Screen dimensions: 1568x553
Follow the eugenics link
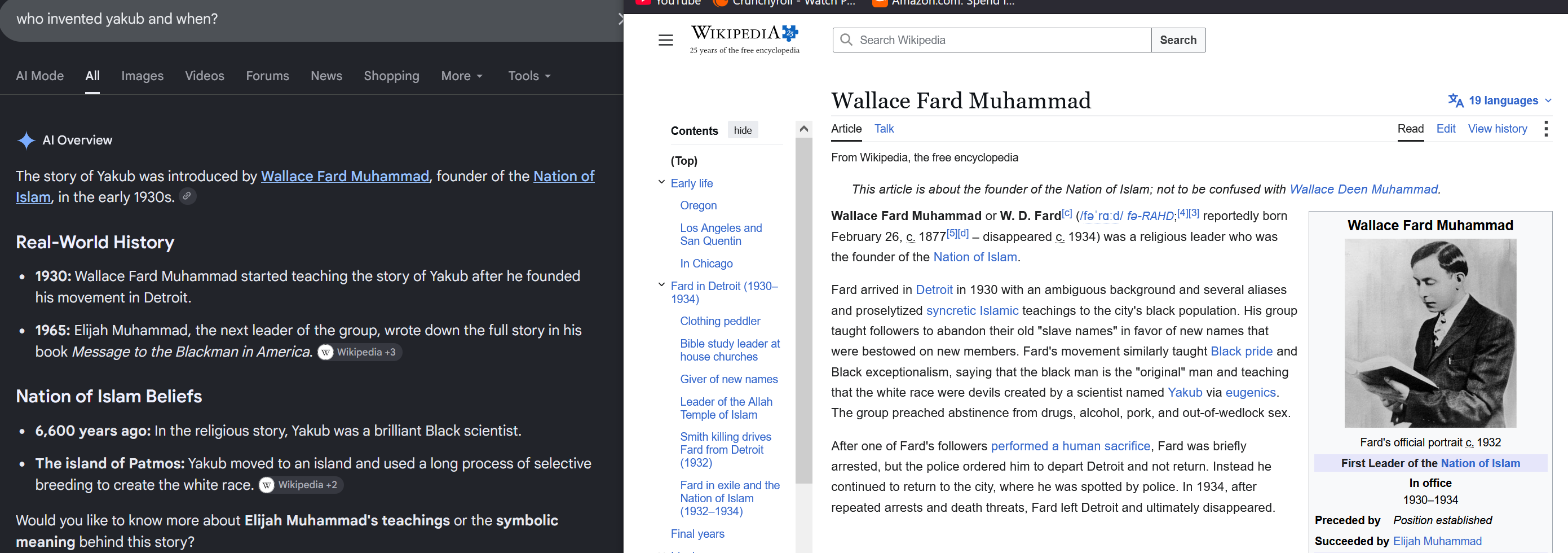(x=1250, y=393)
